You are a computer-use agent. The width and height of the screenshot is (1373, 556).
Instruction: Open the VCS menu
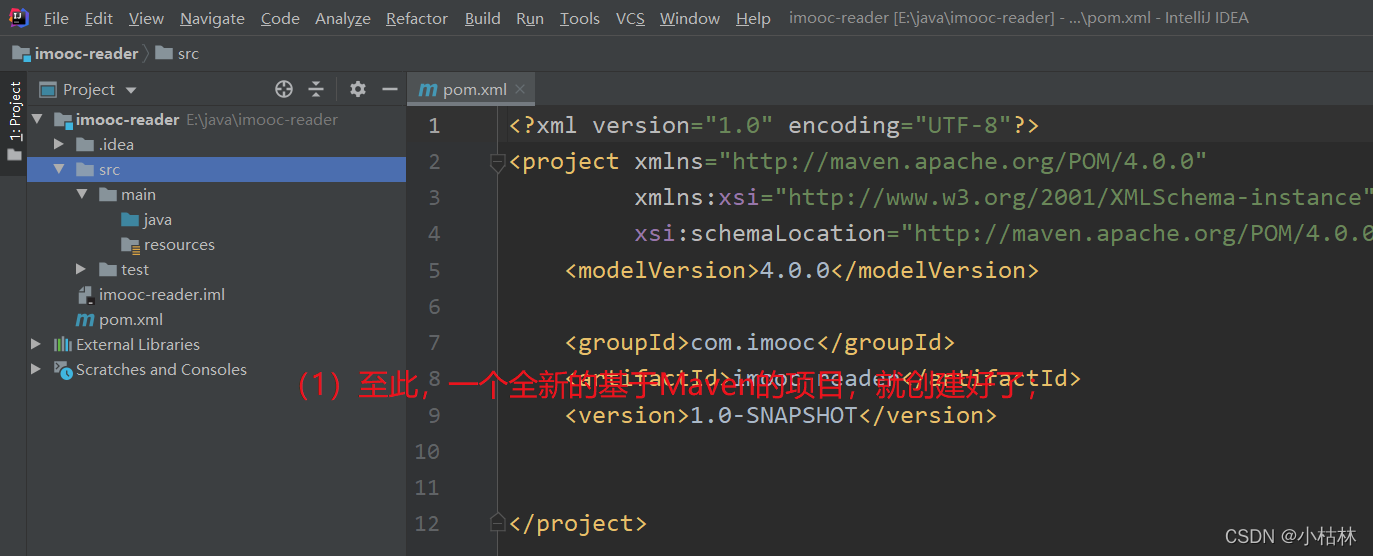click(630, 18)
